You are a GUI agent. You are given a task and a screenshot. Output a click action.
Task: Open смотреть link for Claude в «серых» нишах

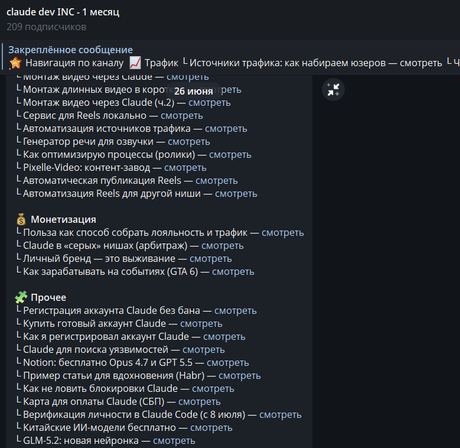click(x=222, y=245)
